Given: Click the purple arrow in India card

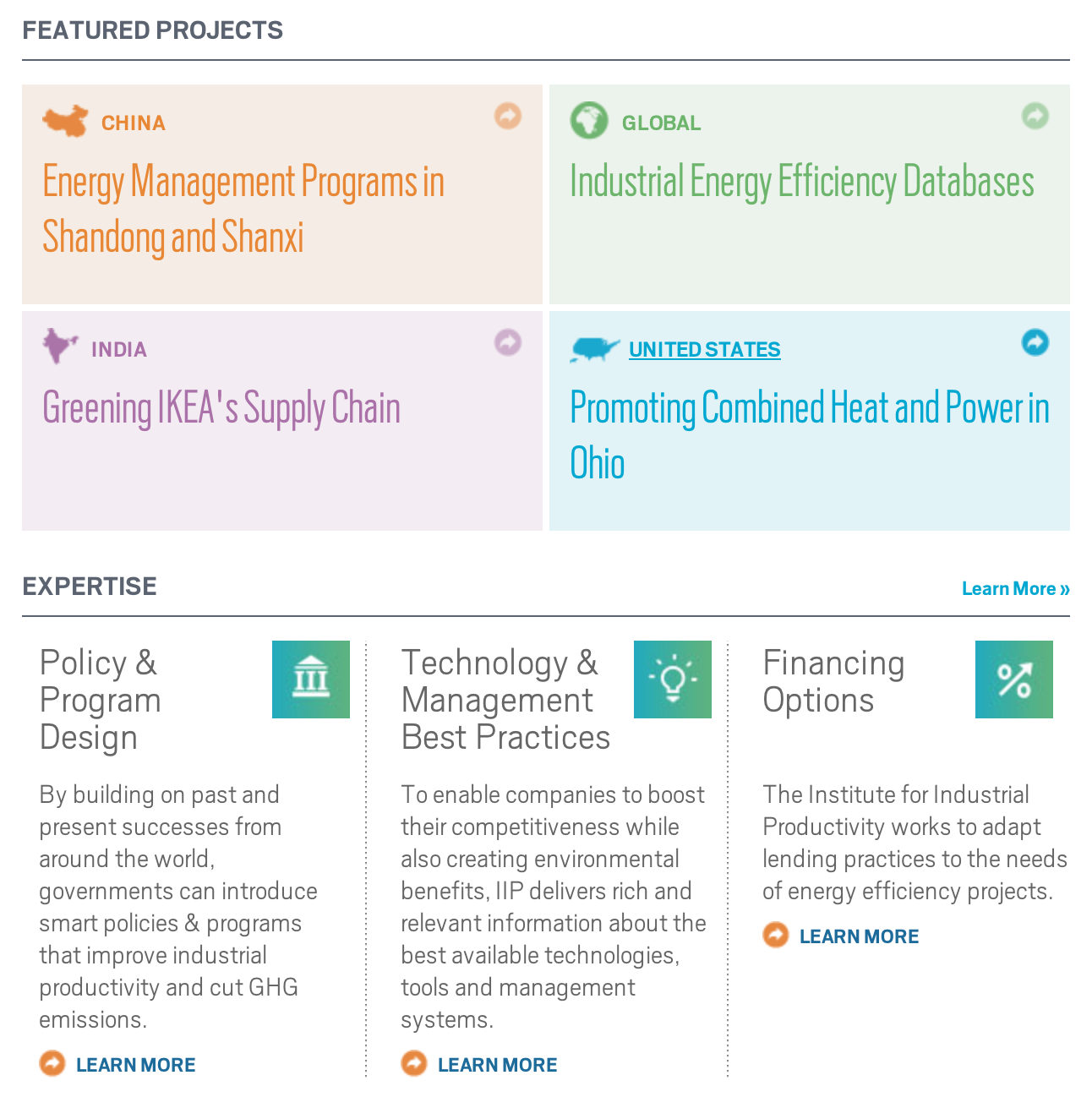Looking at the screenshot, I should point(508,342).
